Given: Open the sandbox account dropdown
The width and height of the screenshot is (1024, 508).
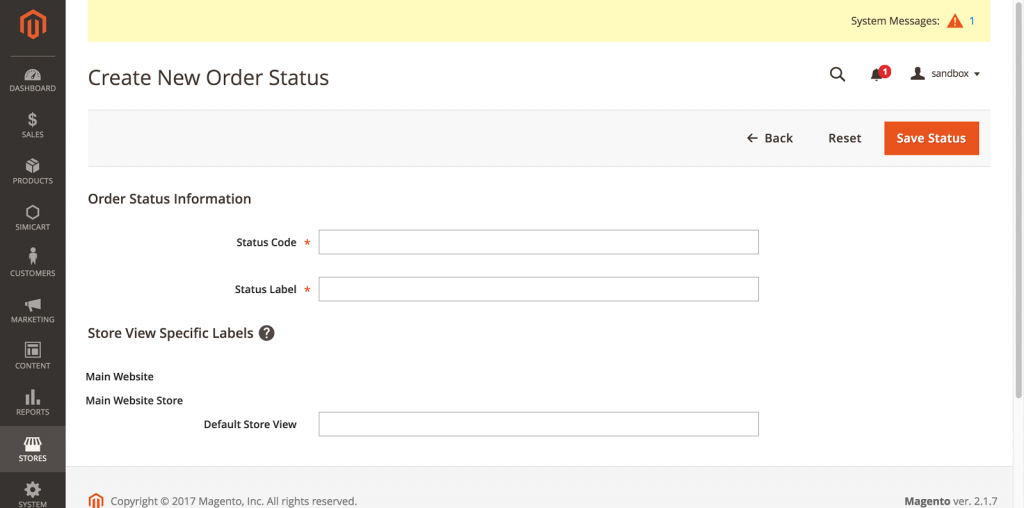Looking at the screenshot, I should click(x=946, y=74).
